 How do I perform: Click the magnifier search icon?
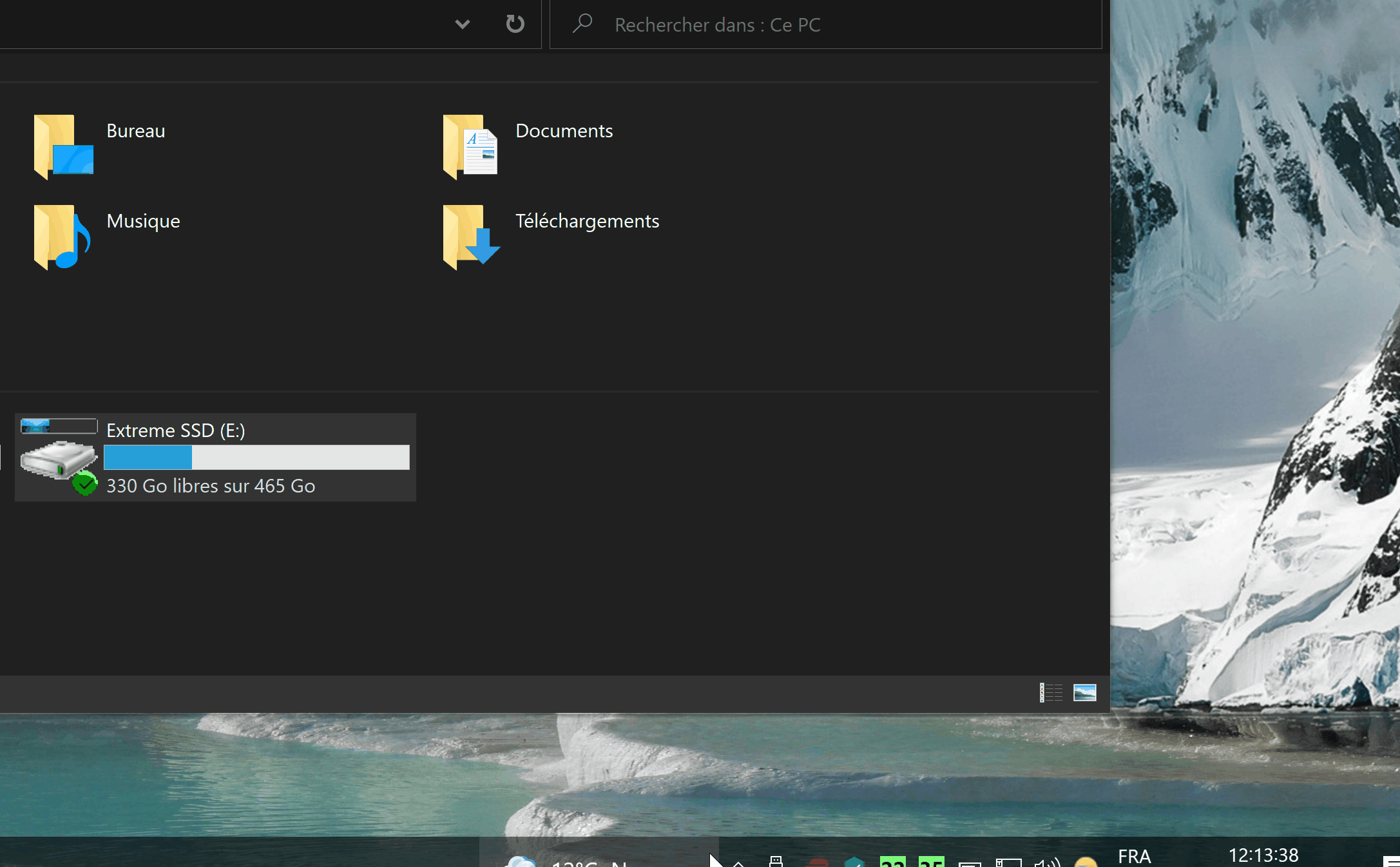coord(582,24)
